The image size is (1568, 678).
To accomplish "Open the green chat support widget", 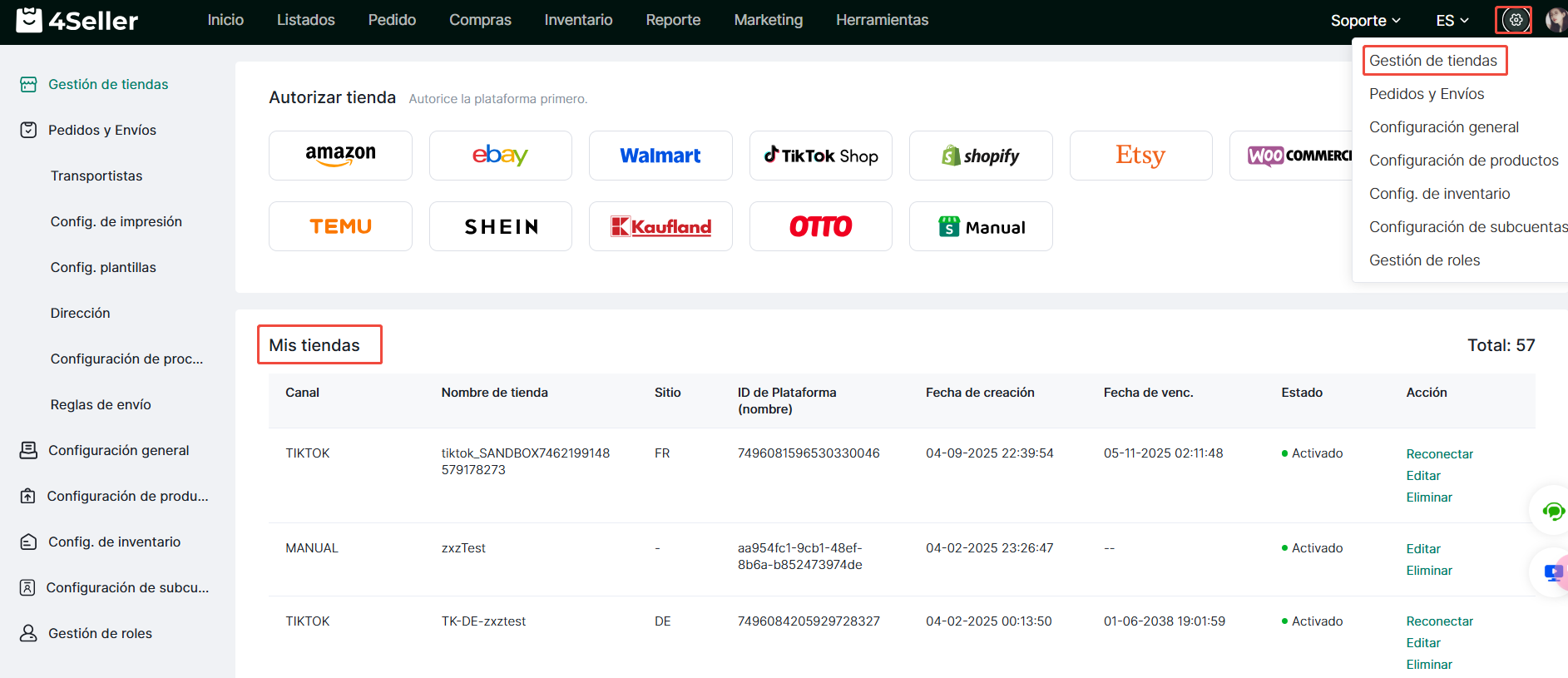I will [x=1552, y=511].
